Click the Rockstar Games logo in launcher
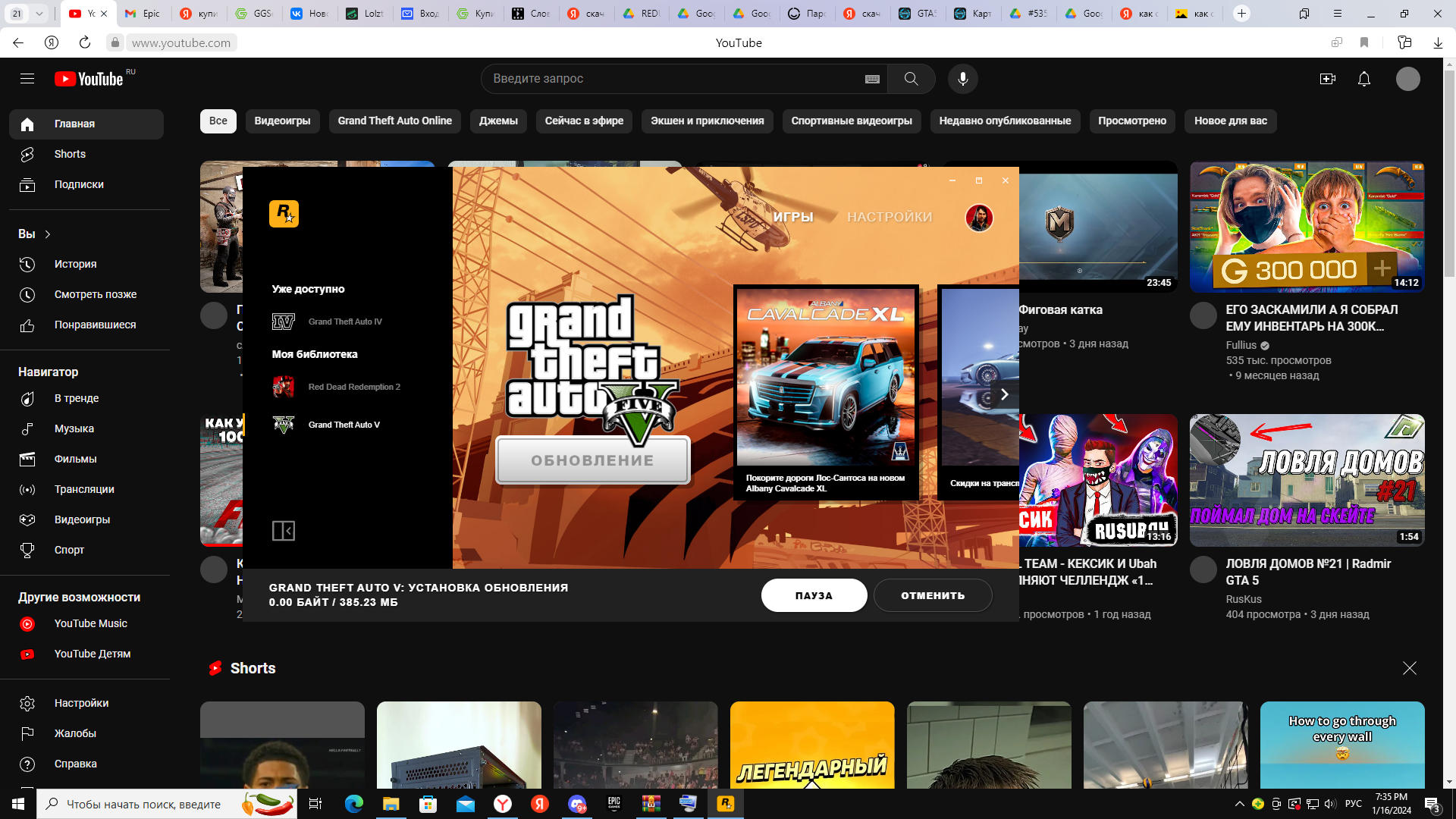This screenshot has width=1456, height=819. [284, 214]
